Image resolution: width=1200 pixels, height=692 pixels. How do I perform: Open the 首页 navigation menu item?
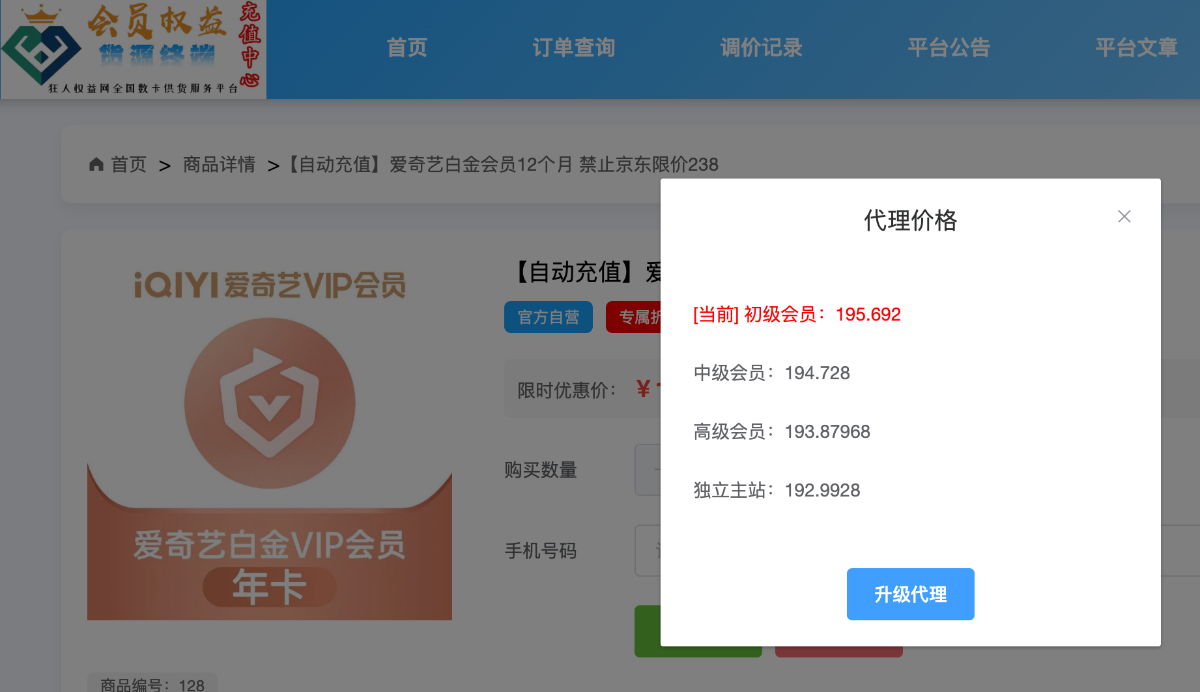407,48
